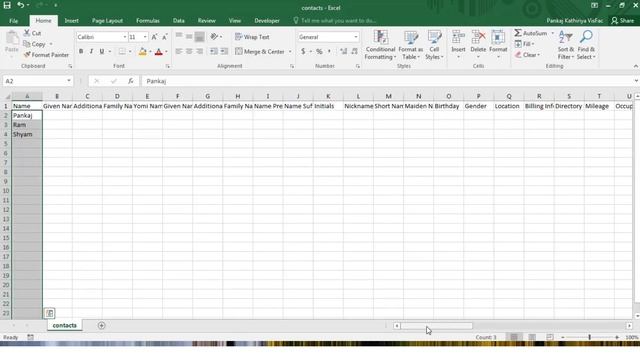
Task: Open Sort & Filter menu
Action: 566,45
